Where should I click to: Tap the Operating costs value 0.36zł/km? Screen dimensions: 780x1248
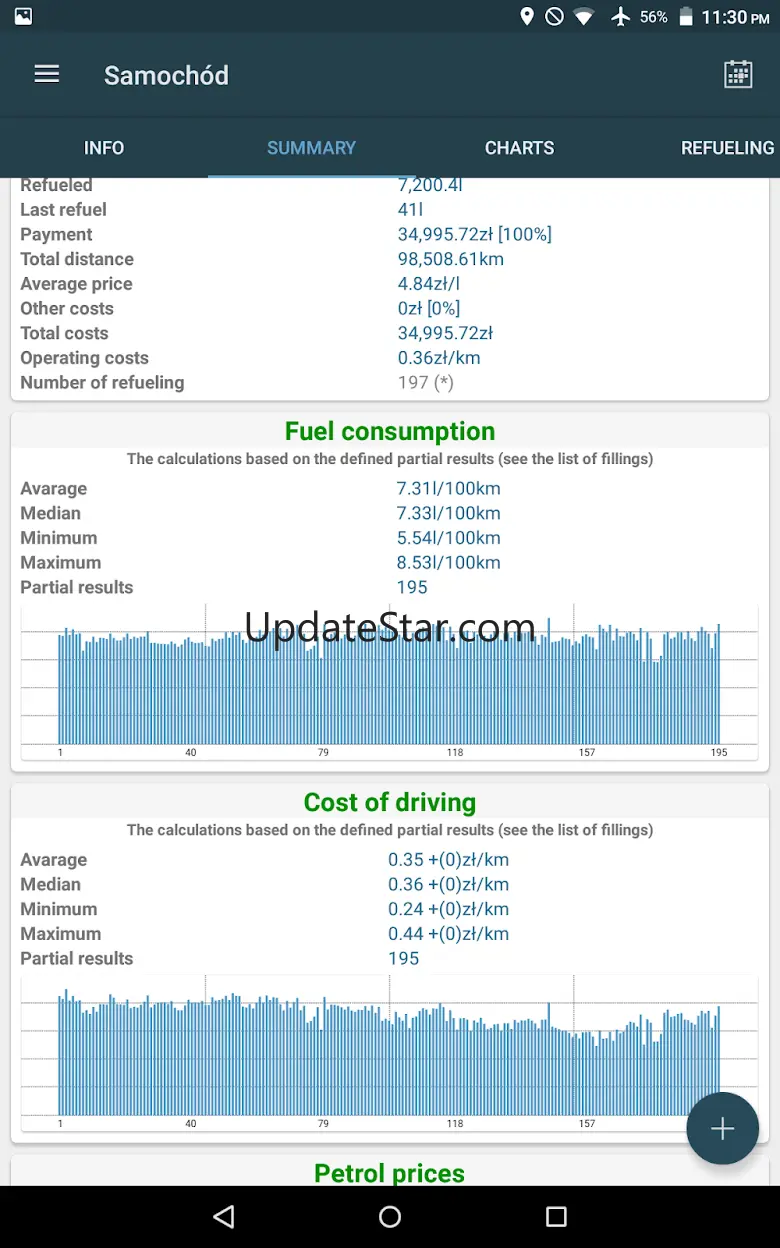(x=439, y=358)
